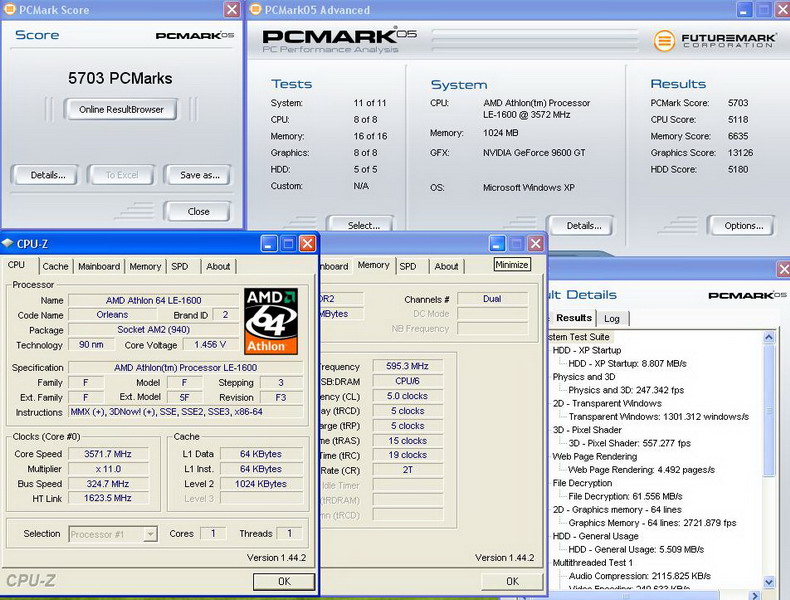This screenshot has height=600, width=790.
Task: Open SPD tab in second CPU-Z window
Action: coord(408,266)
